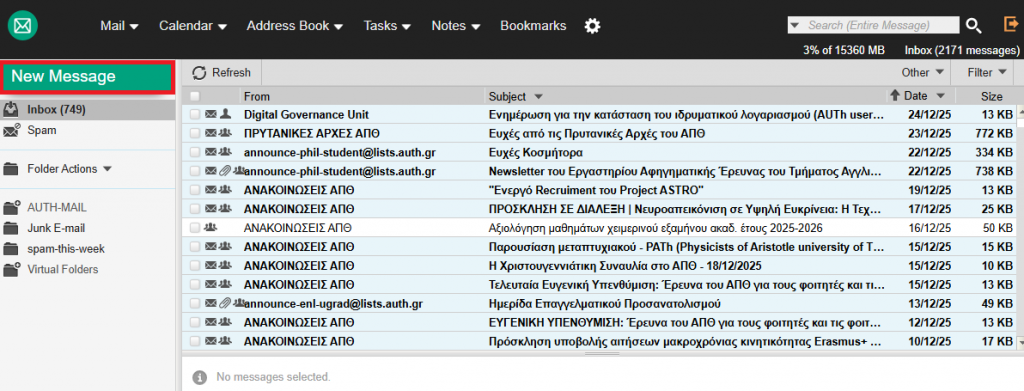Open the Tasks menu
The width and height of the screenshot is (1024, 391).
[387, 26]
